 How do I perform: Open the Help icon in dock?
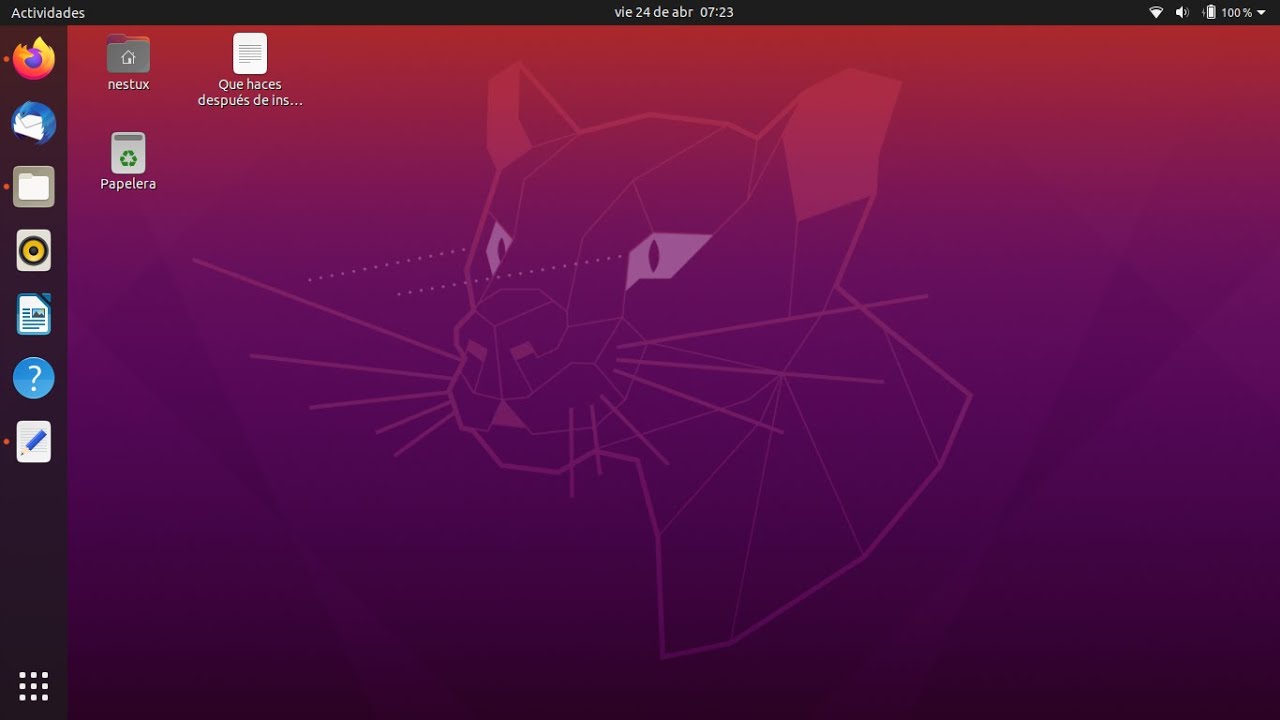pos(34,378)
